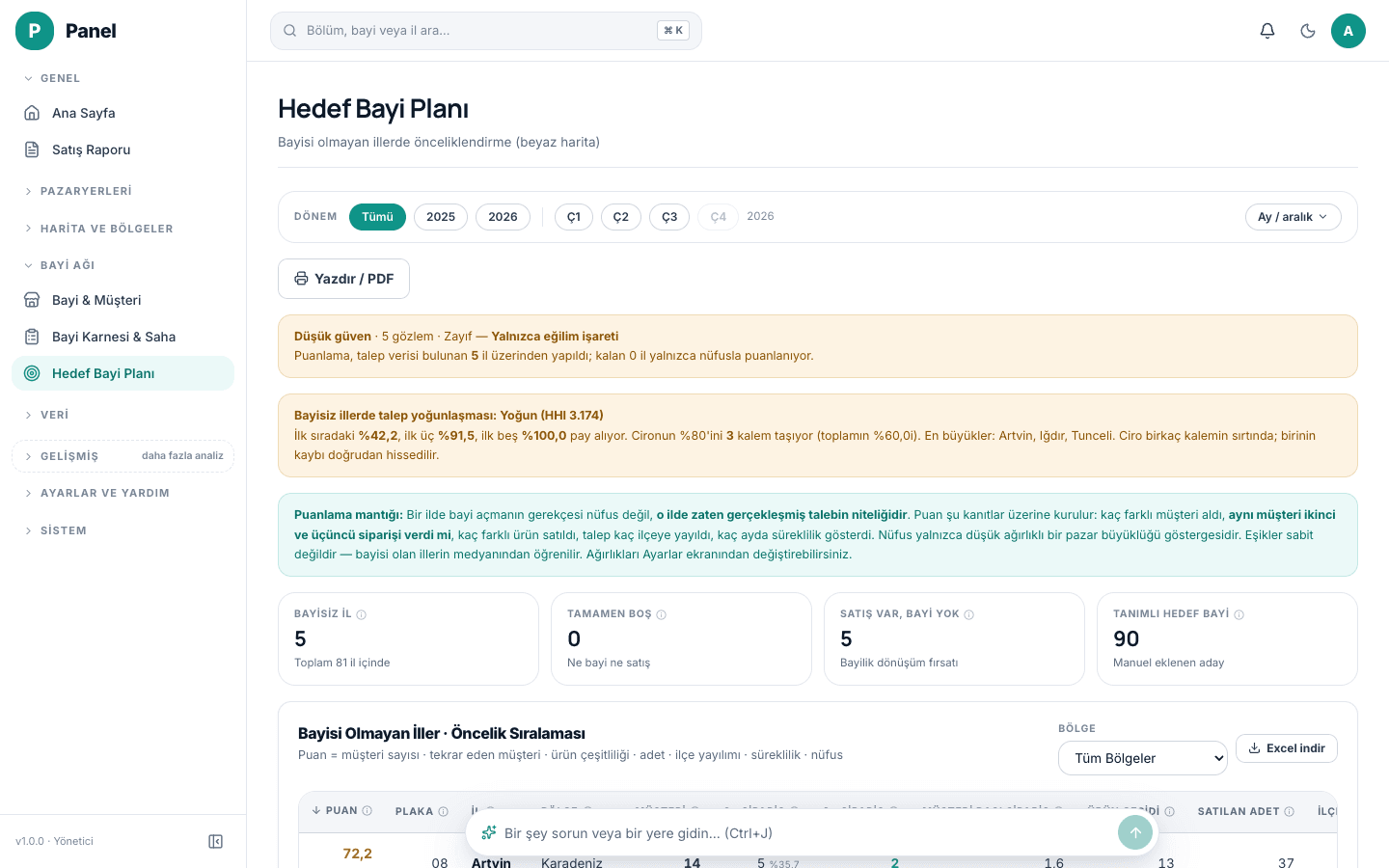Open Ana Sayfa from sidebar
The height and width of the screenshot is (868, 1389).
click(x=123, y=113)
